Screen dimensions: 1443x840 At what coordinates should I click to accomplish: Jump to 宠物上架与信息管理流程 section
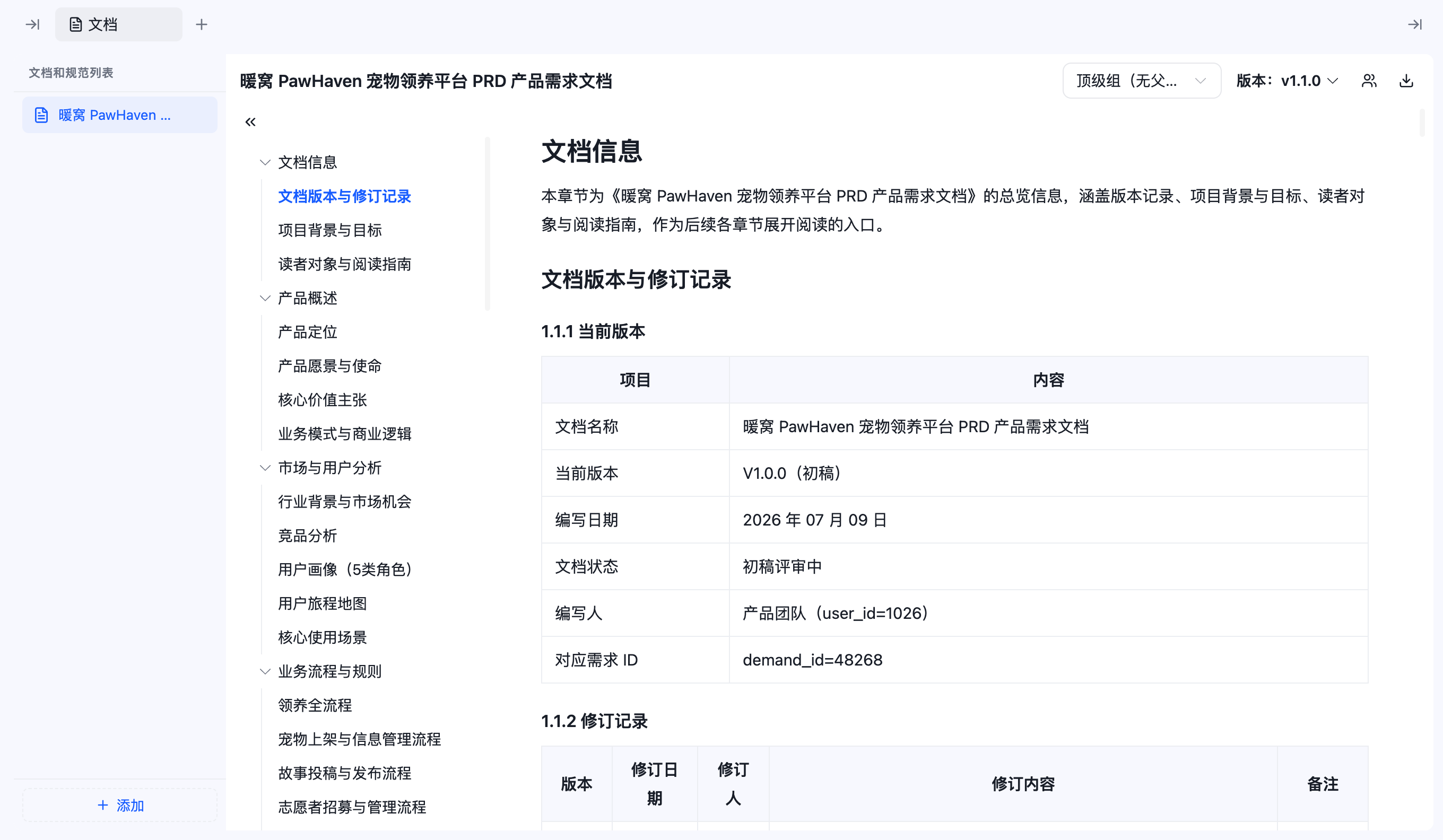click(x=360, y=739)
